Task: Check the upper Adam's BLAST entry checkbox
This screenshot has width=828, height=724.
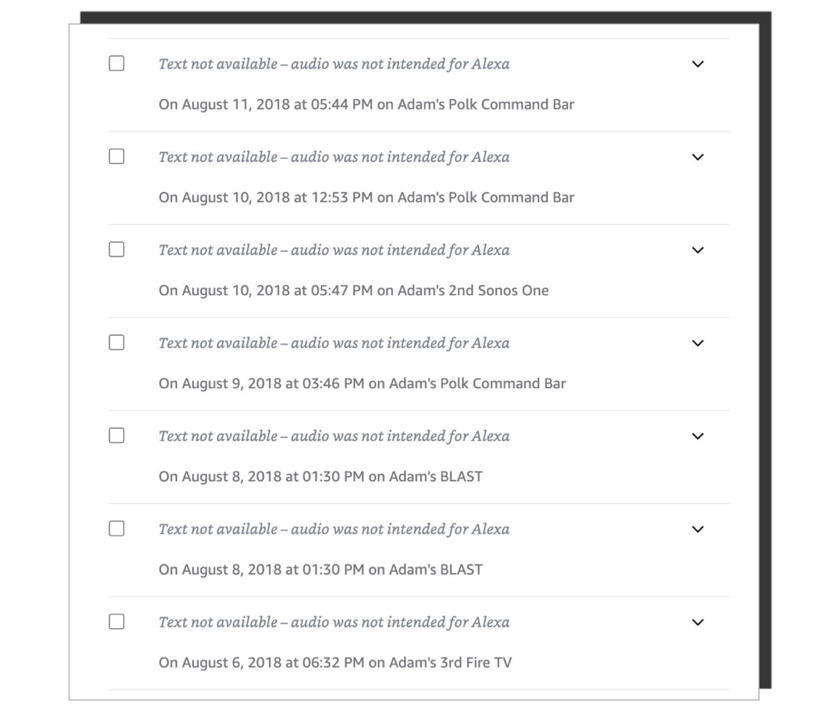Action: [117, 435]
